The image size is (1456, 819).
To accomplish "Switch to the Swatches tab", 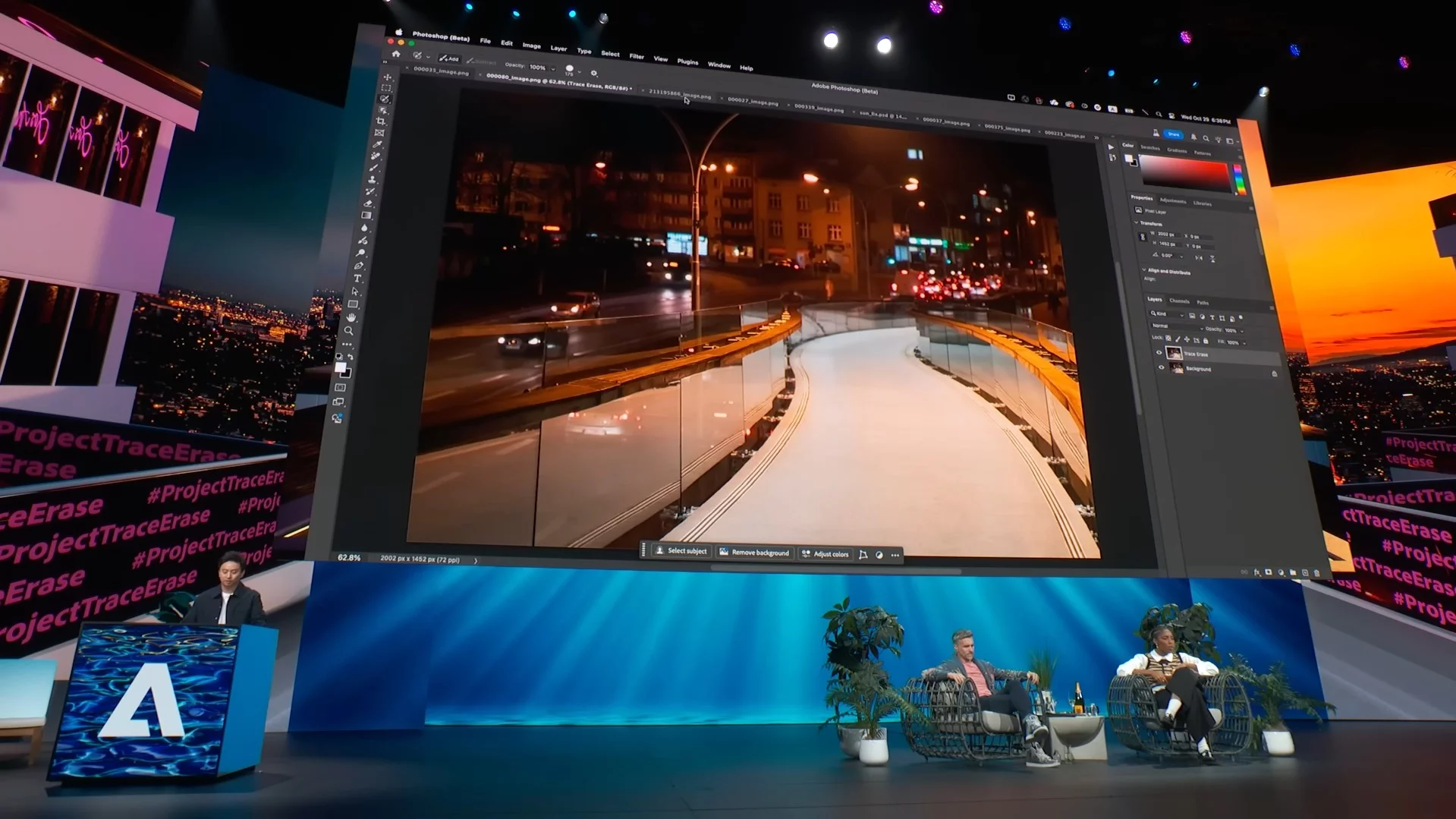I will click(1150, 147).
